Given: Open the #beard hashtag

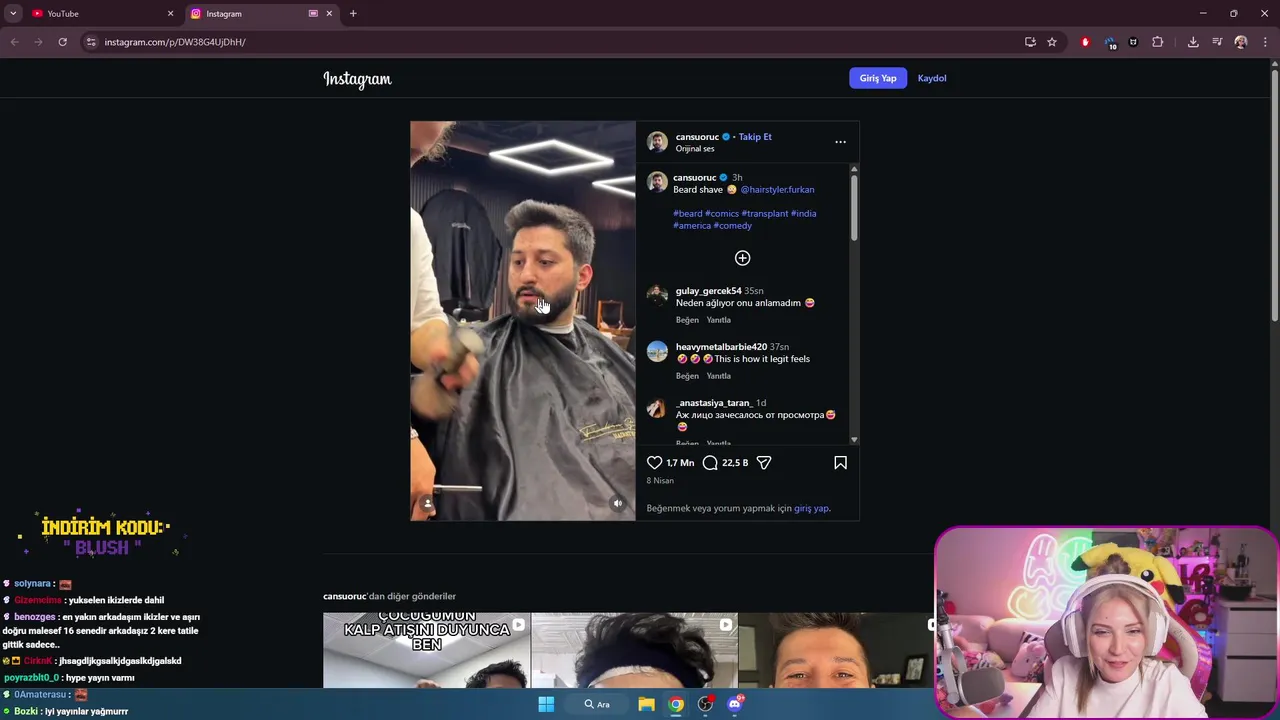Looking at the screenshot, I should (x=688, y=214).
